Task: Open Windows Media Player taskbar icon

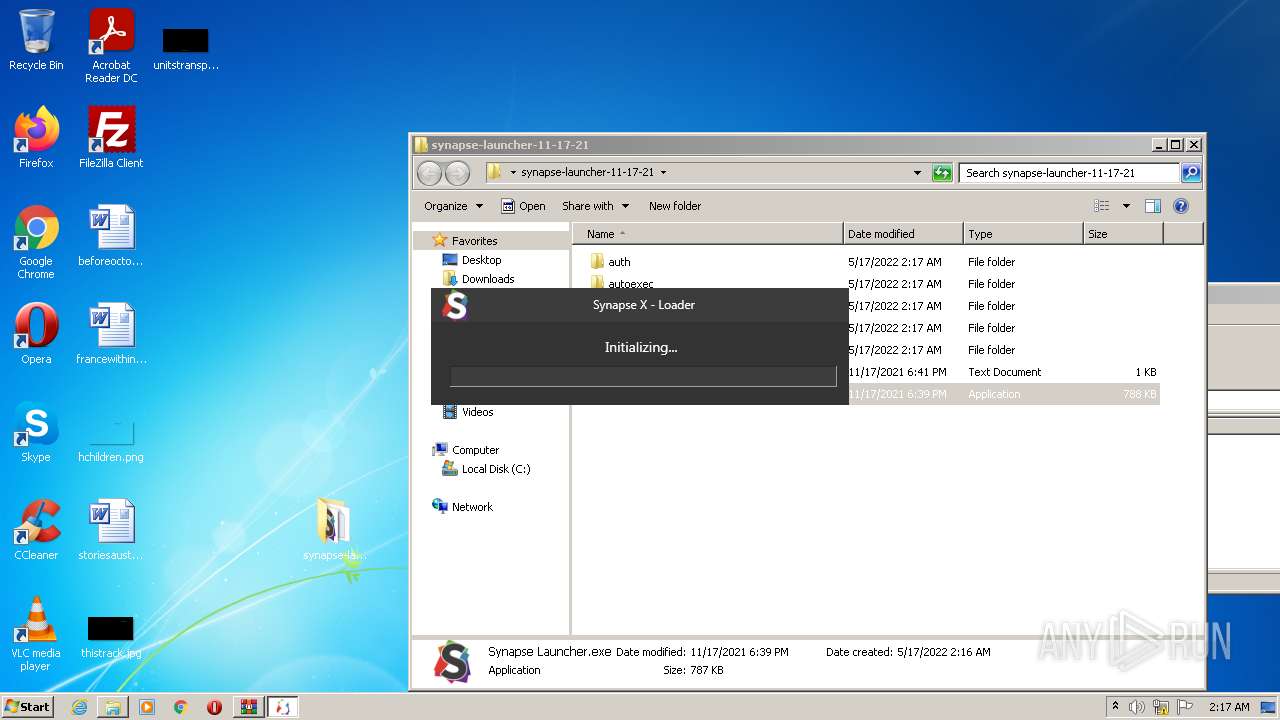Action: point(147,707)
